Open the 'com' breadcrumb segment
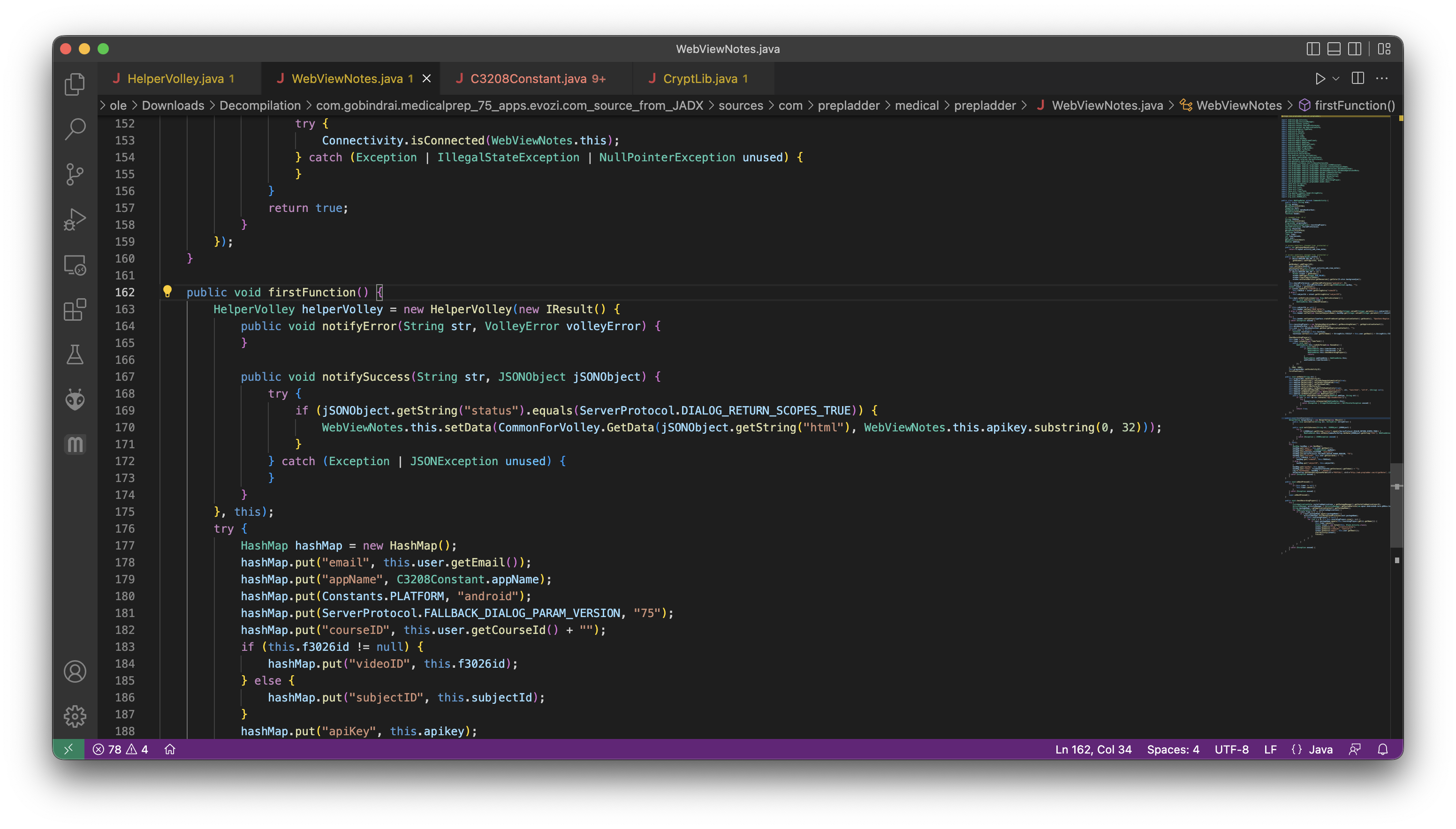The image size is (1456, 829). pos(790,106)
